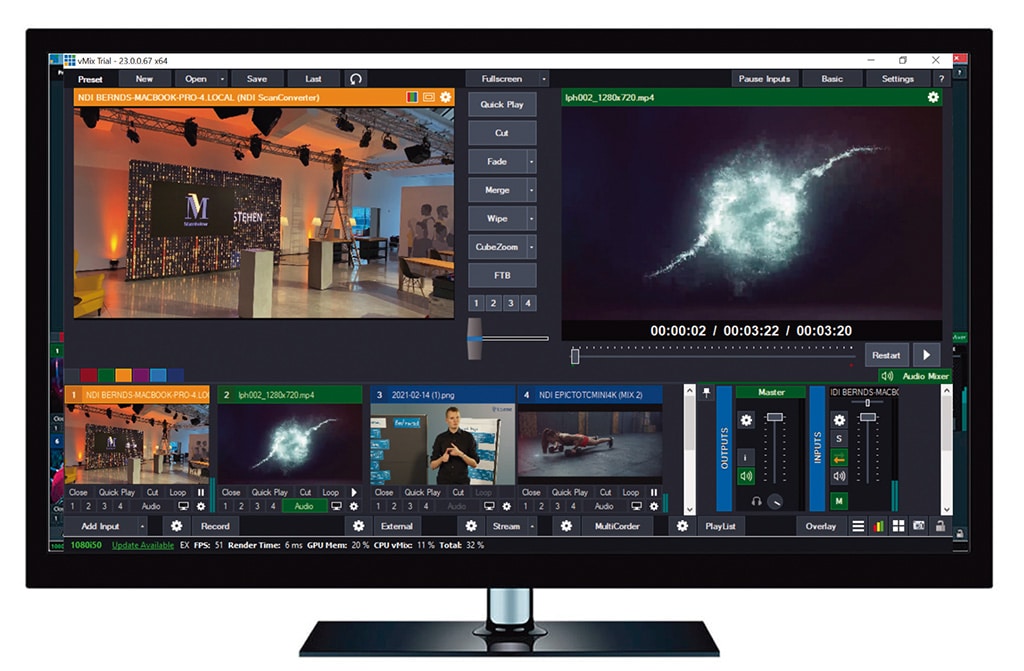The width and height of the screenshot is (1024, 671).
Task: Toggle Master output mute speaker button
Action: pyautogui.click(x=746, y=476)
